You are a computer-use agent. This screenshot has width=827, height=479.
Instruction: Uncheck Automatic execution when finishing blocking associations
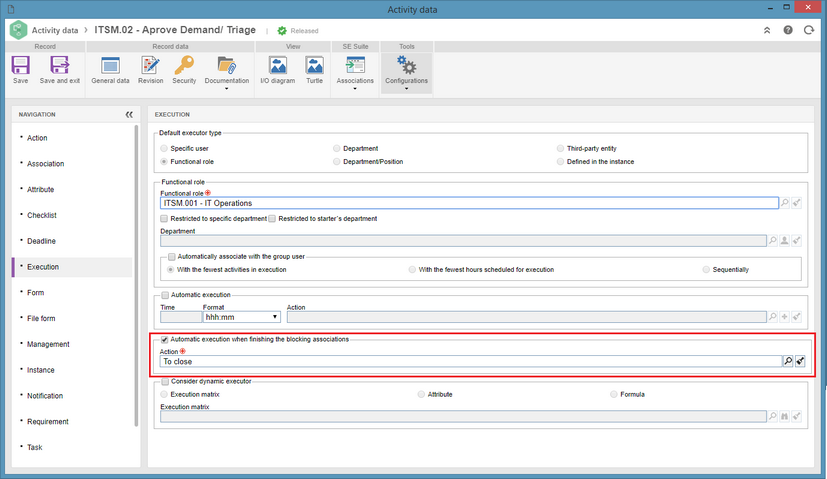tap(165, 340)
